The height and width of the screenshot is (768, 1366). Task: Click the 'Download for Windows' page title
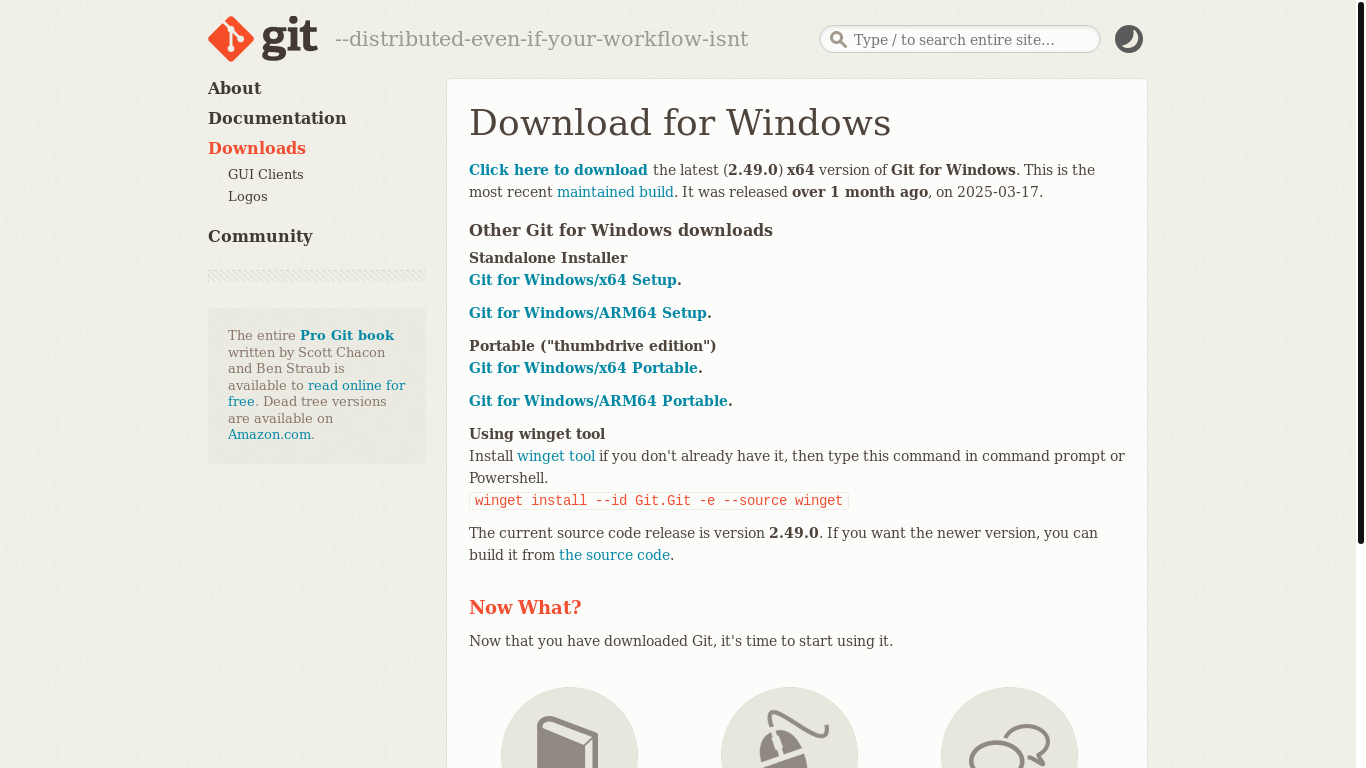coord(680,123)
